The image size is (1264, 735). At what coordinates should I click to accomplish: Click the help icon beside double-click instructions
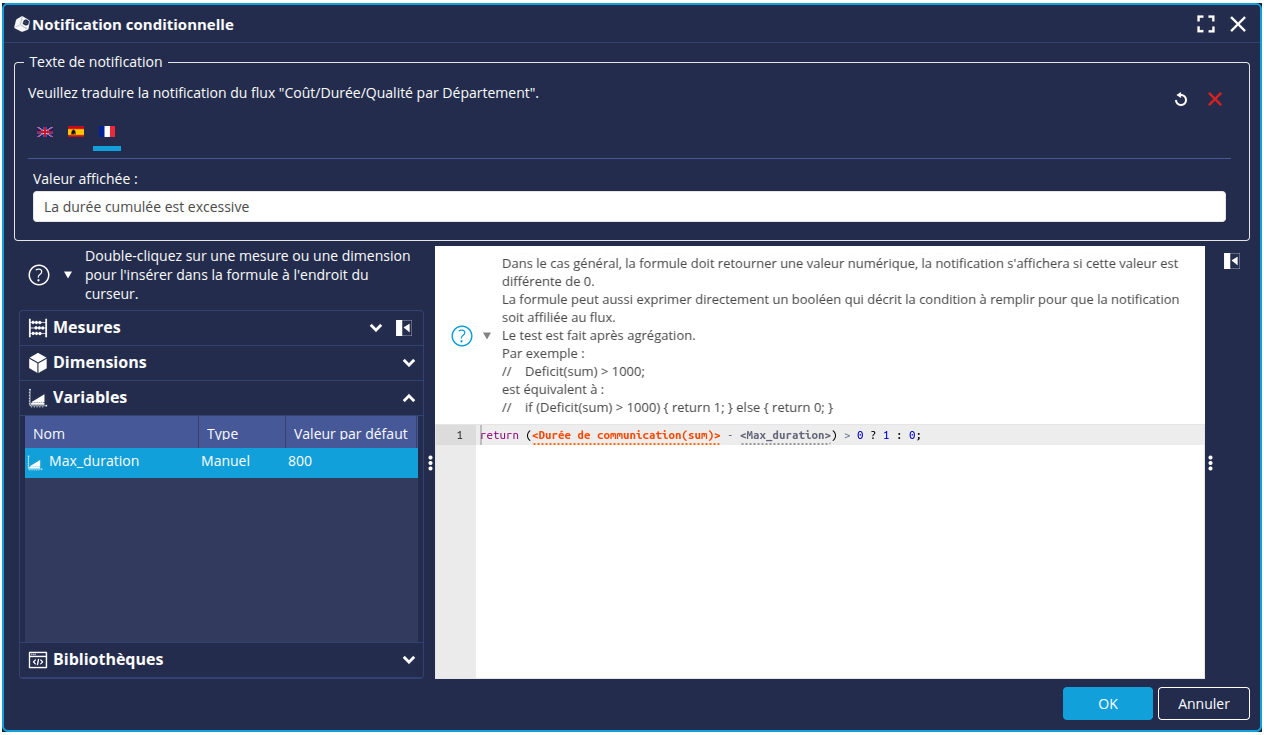39,276
